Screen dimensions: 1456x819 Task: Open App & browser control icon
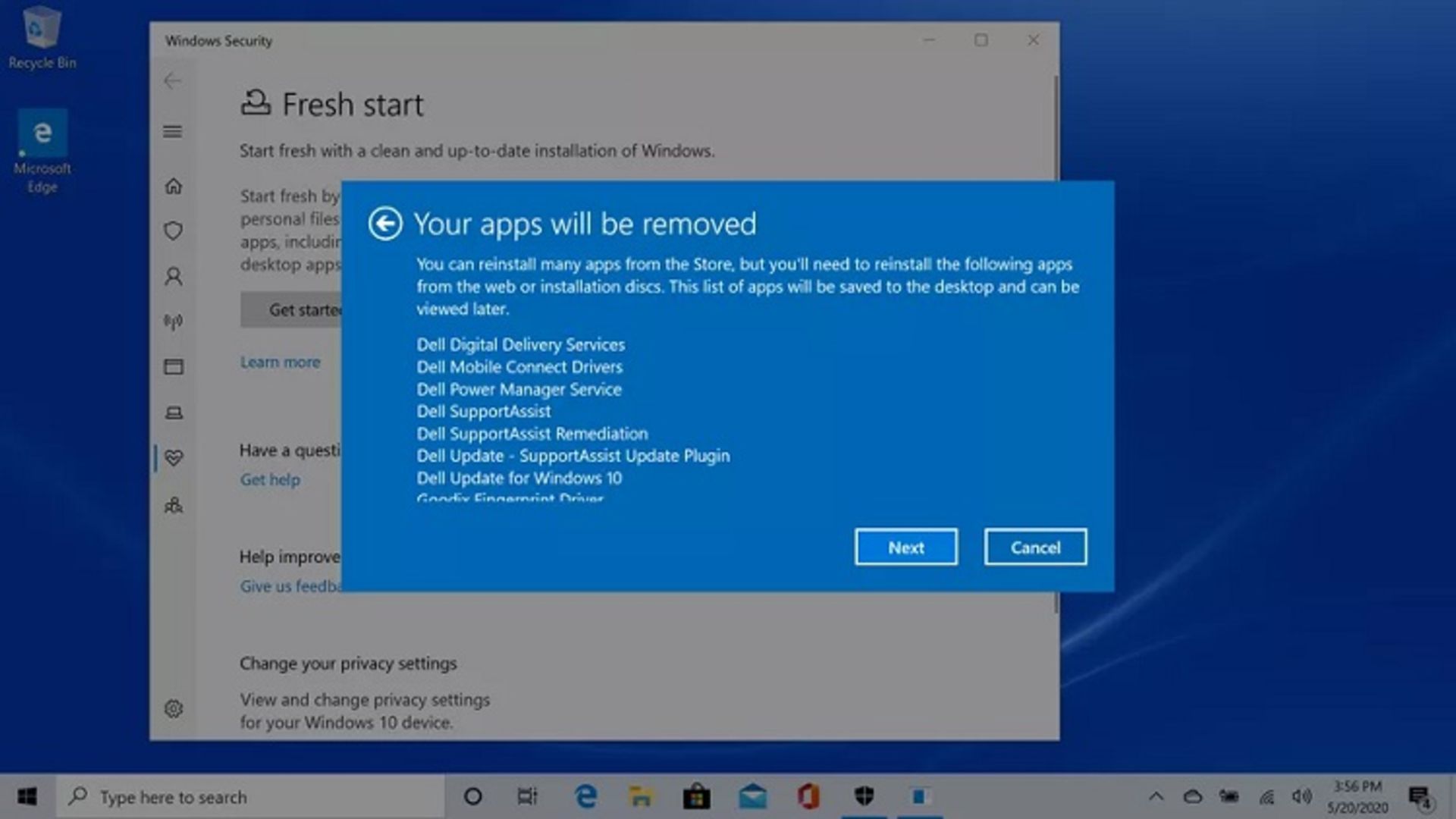click(x=174, y=367)
